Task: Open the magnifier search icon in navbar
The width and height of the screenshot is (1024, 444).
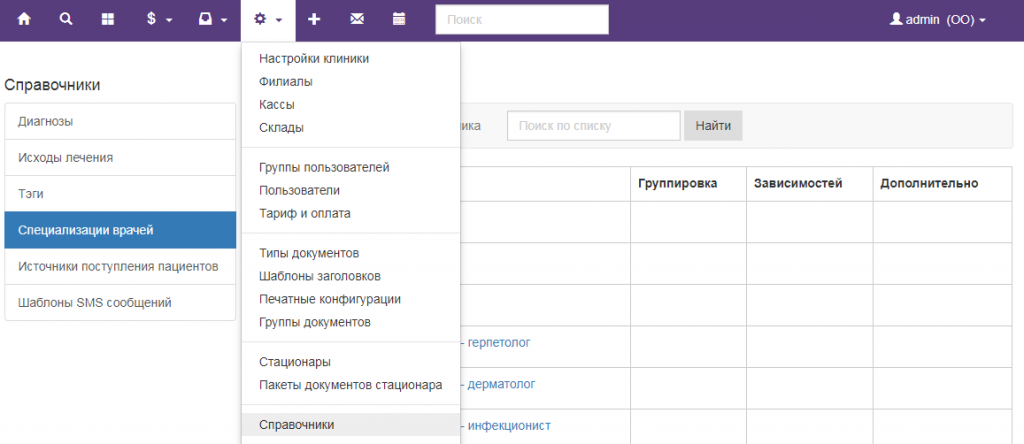Action: [x=66, y=20]
